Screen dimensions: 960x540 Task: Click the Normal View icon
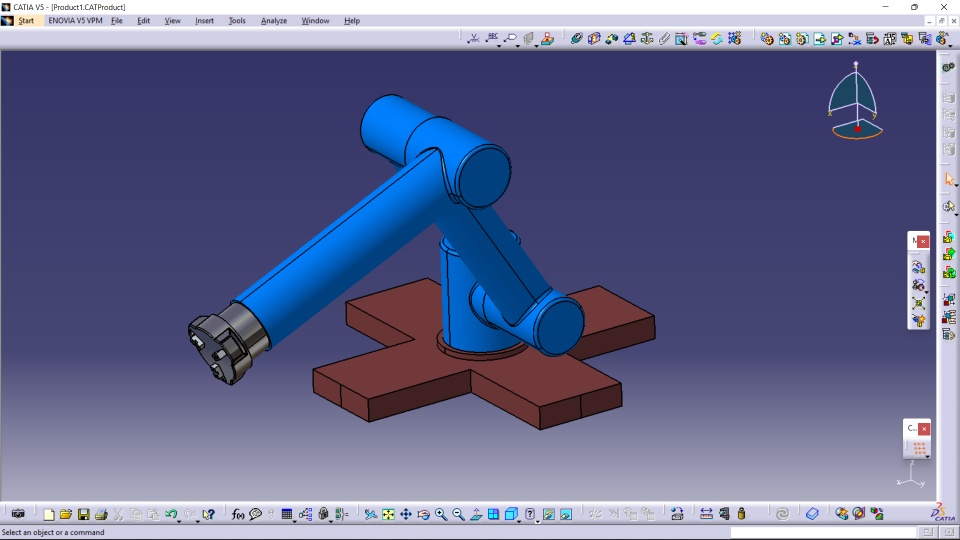[476, 514]
